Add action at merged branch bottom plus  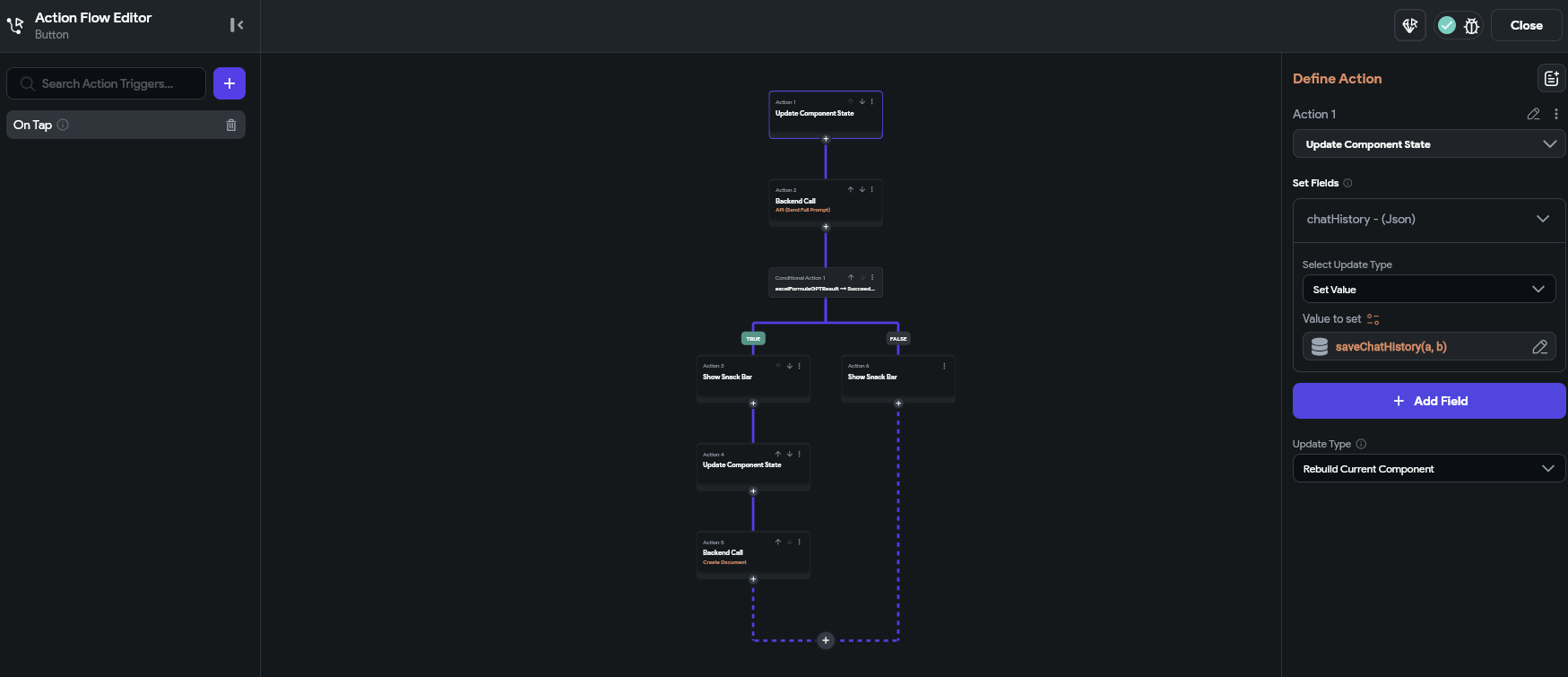coord(826,640)
